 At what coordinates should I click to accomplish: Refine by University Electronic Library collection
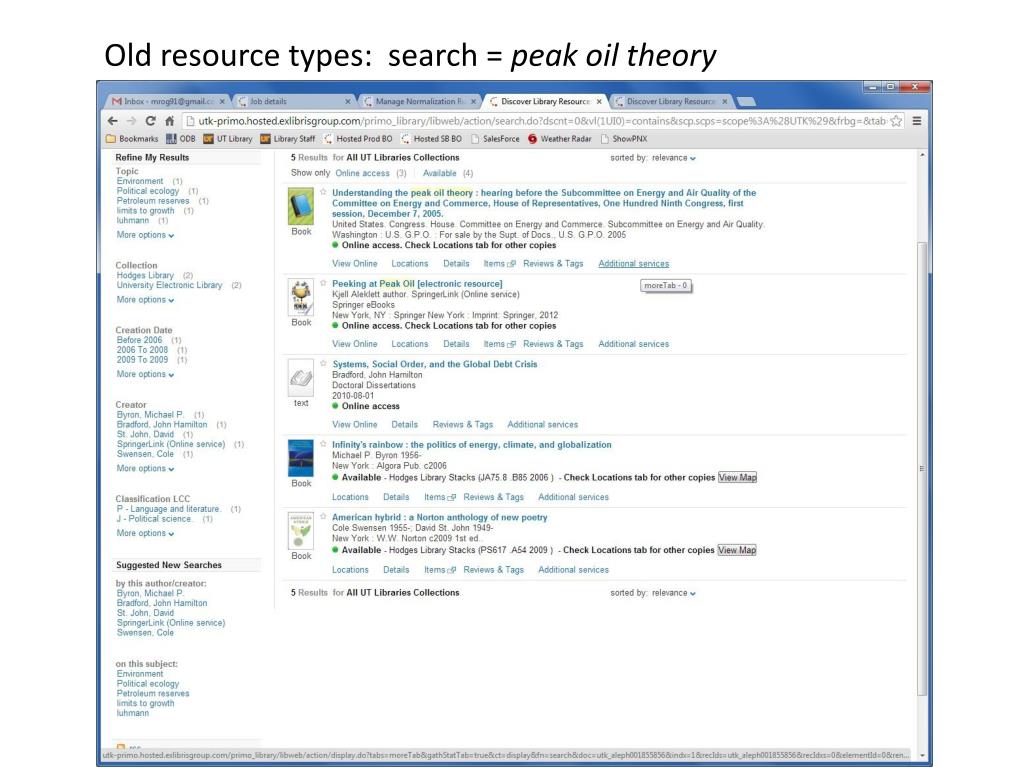pos(169,285)
